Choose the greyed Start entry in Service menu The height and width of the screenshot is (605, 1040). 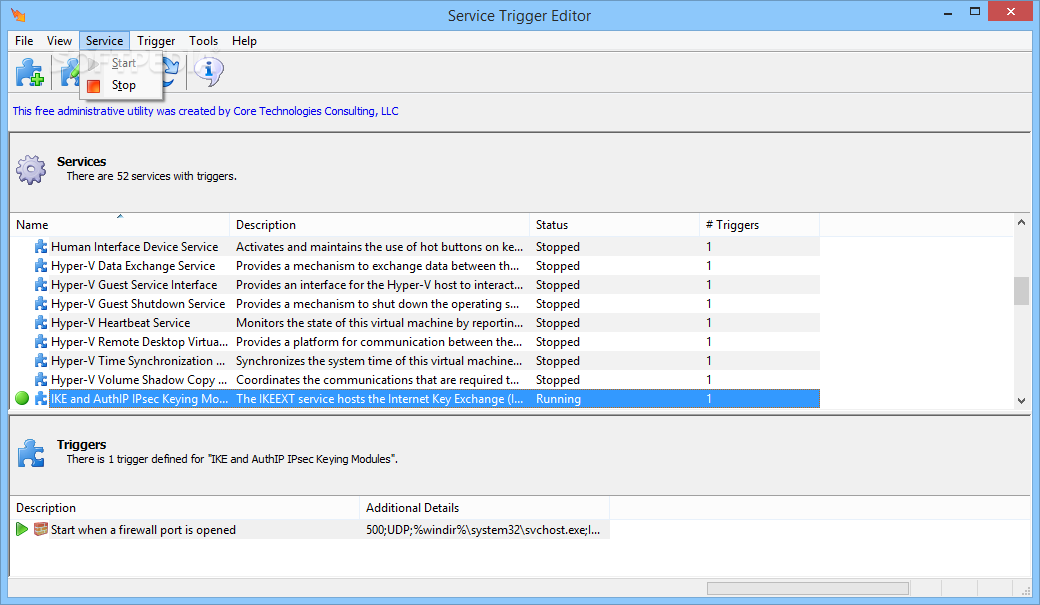[x=121, y=63]
